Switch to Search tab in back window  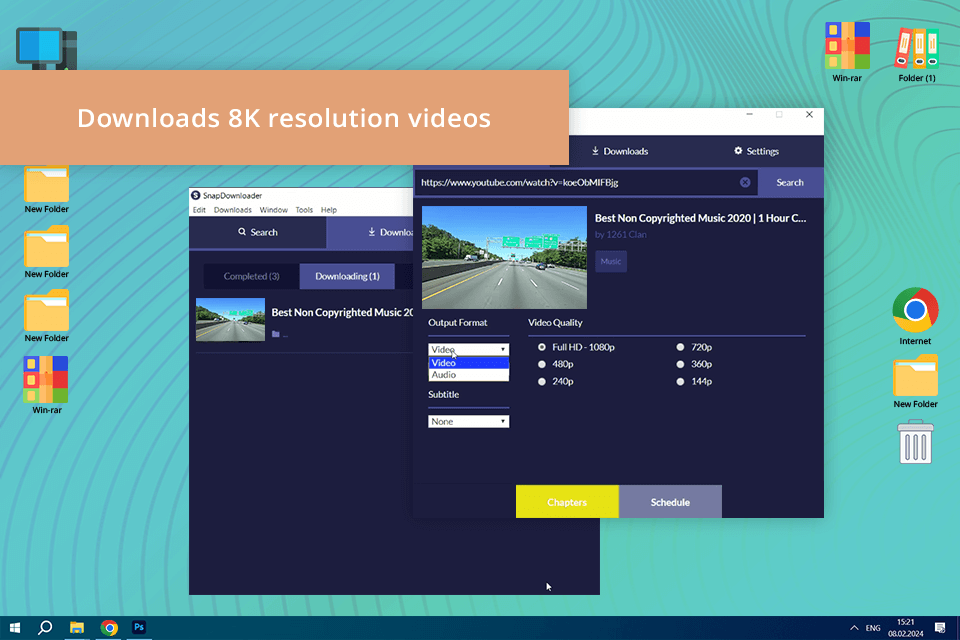[258, 232]
